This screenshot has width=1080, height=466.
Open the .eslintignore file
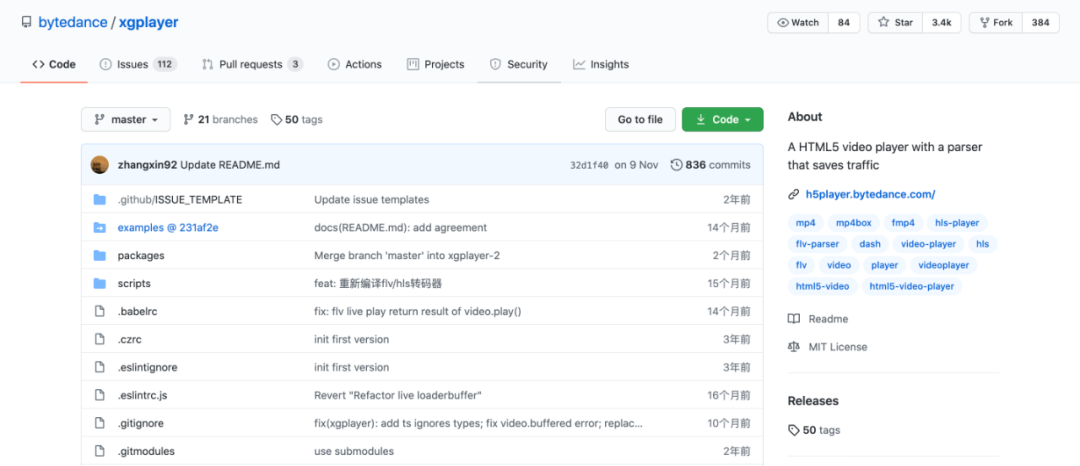coord(147,368)
